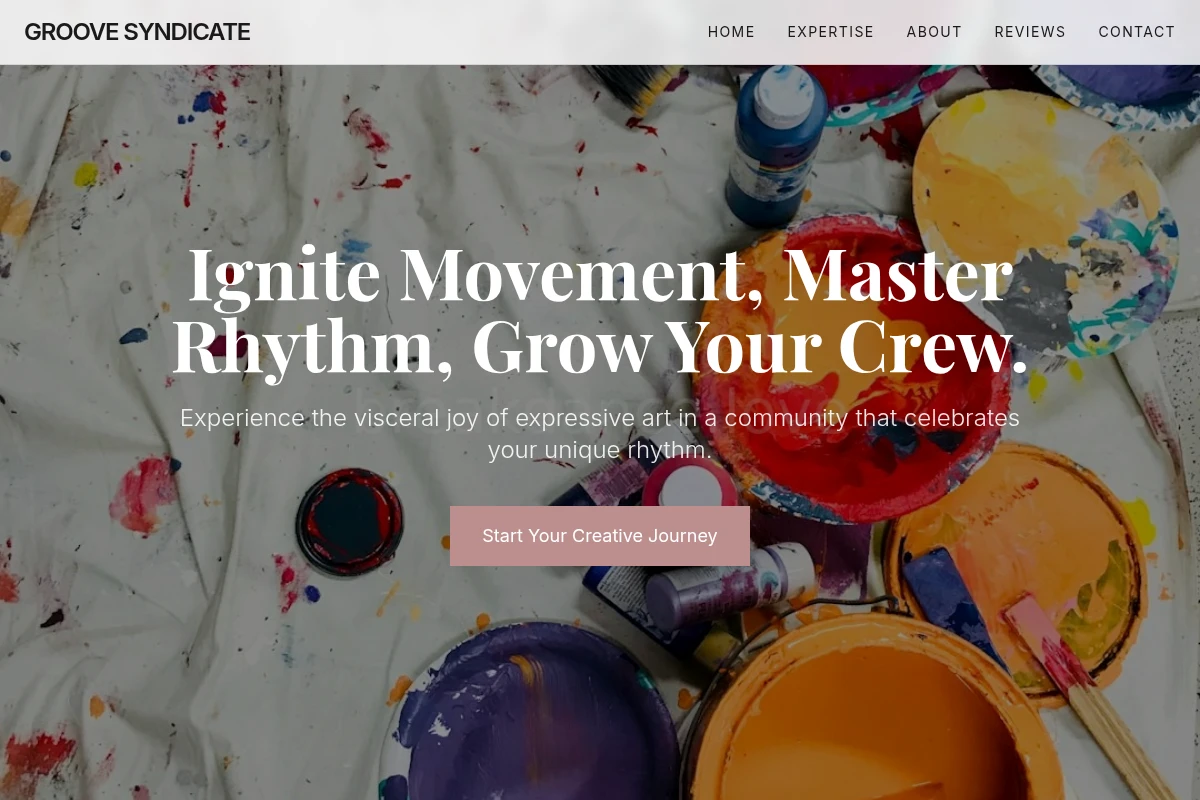
Task: Click the pink paint splatter on cloth
Action: point(143,495)
